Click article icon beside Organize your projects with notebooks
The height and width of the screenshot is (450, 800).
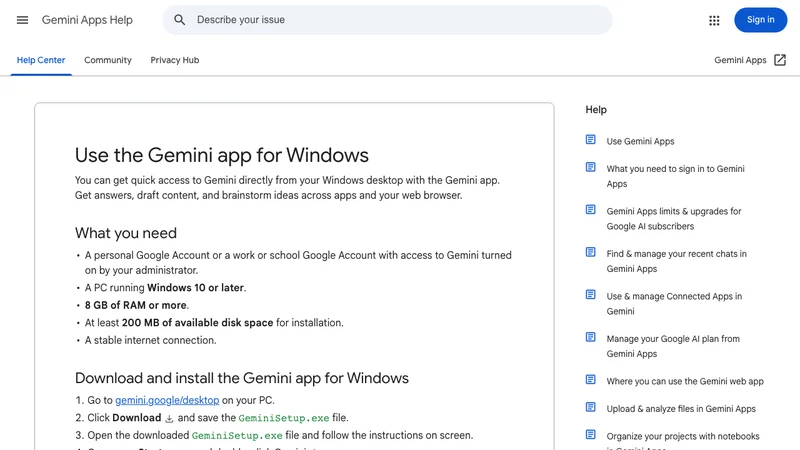590,435
